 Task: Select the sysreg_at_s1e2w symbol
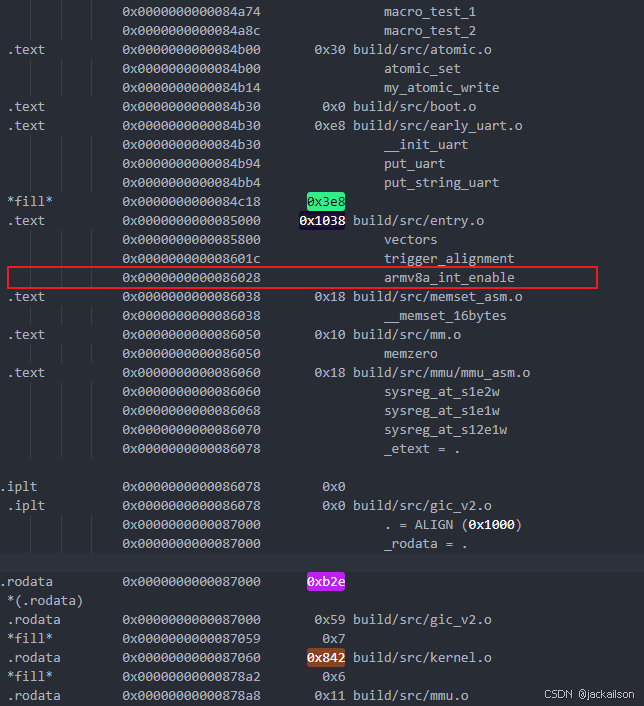coord(441,392)
